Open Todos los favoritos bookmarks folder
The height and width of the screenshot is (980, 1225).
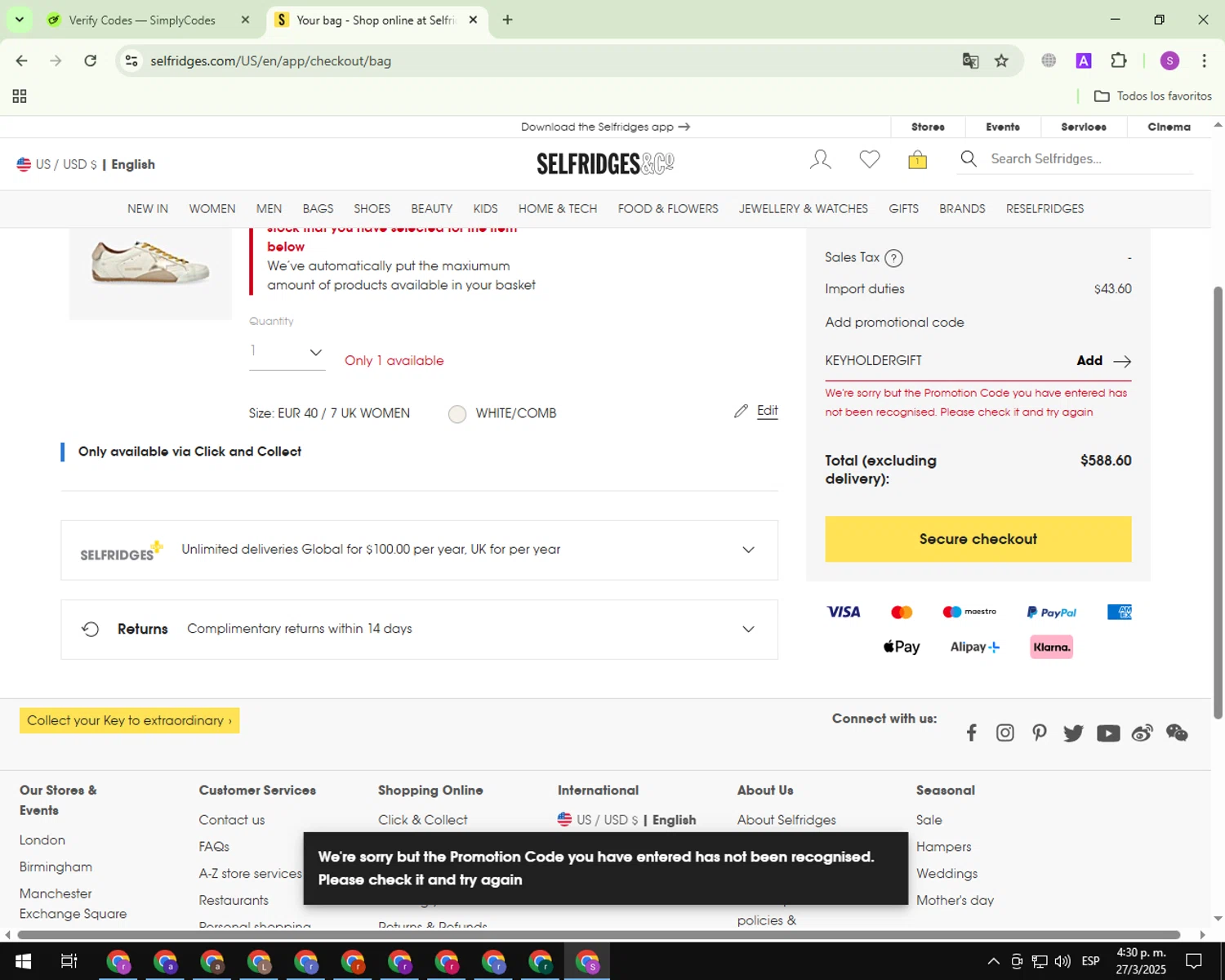(1153, 96)
